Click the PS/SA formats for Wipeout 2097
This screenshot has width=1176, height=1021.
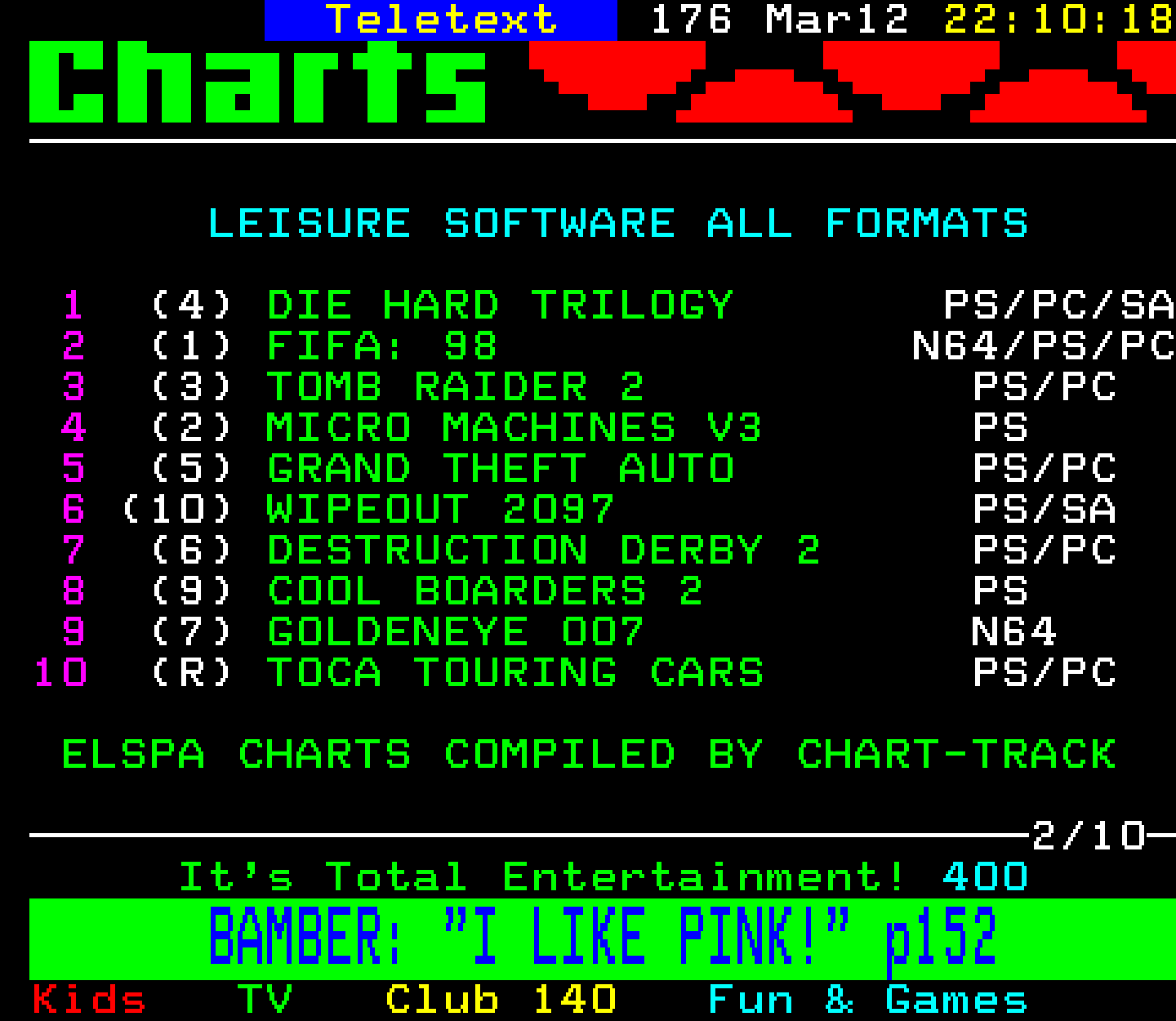[1045, 510]
